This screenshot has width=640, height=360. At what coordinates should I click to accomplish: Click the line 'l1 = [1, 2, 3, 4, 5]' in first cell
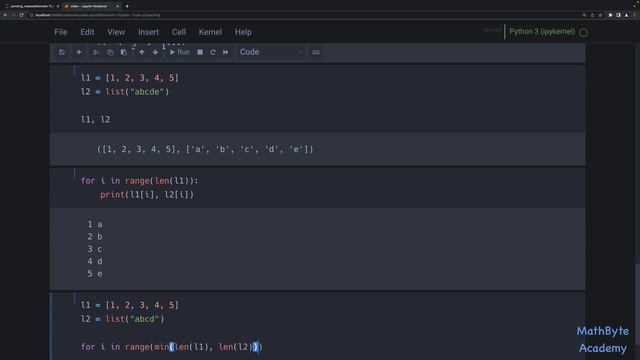[129, 78]
